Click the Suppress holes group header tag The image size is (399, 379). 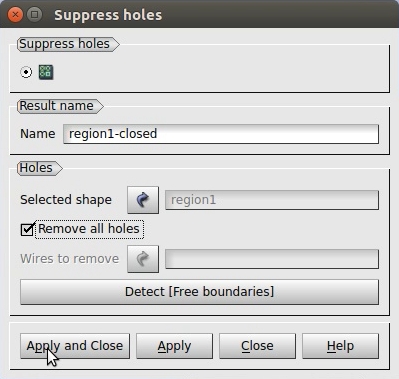68,44
